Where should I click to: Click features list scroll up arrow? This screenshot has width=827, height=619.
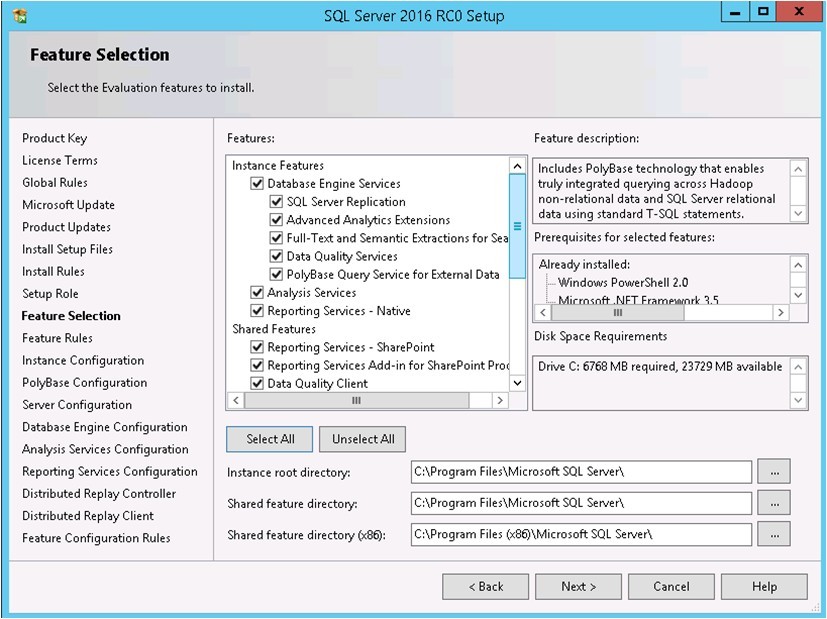[x=517, y=166]
